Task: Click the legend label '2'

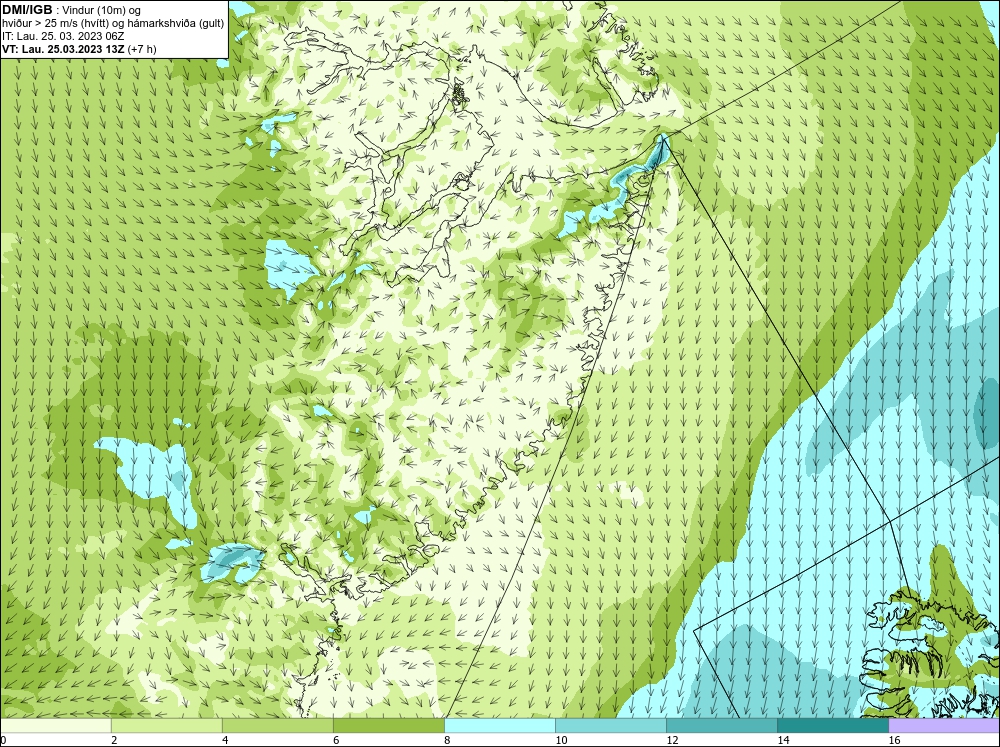Action: click(114, 740)
